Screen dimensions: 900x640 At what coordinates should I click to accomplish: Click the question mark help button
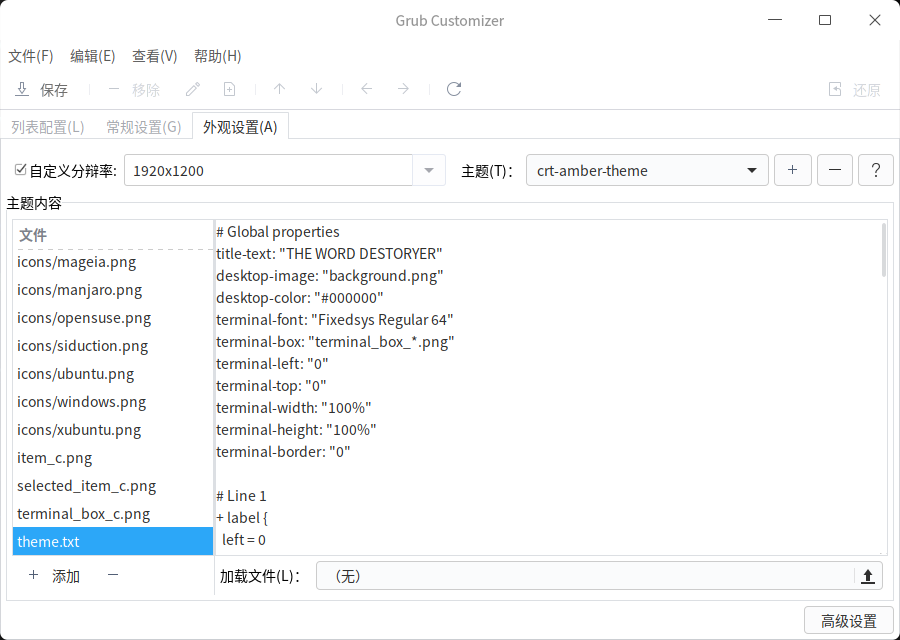(x=876, y=170)
